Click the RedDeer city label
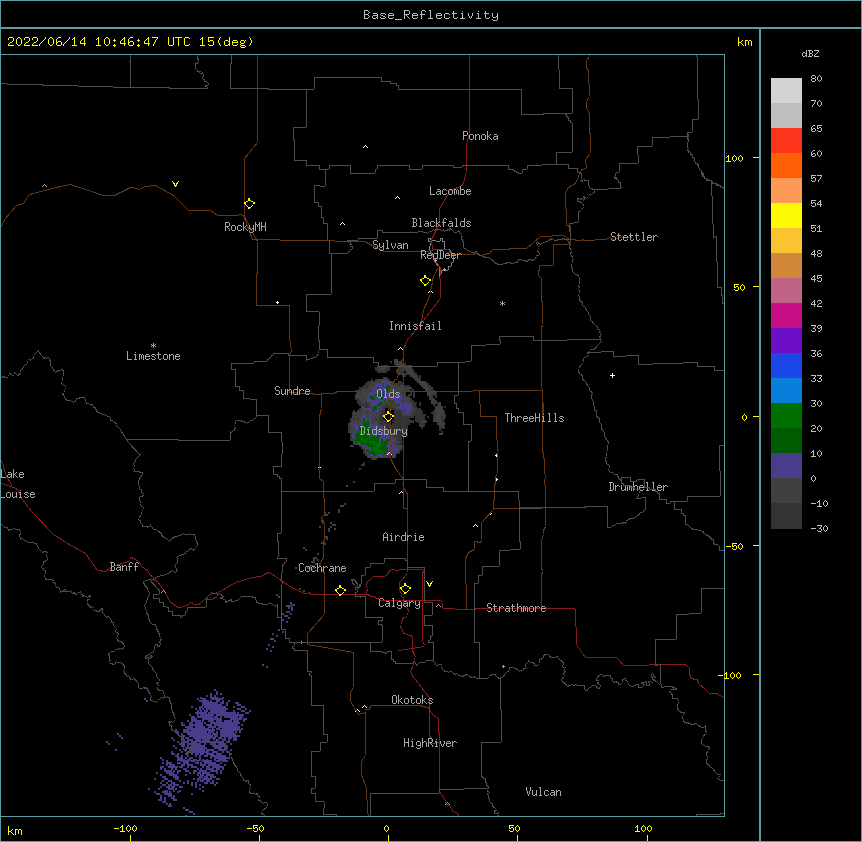The image size is (862, 842). 440,255
